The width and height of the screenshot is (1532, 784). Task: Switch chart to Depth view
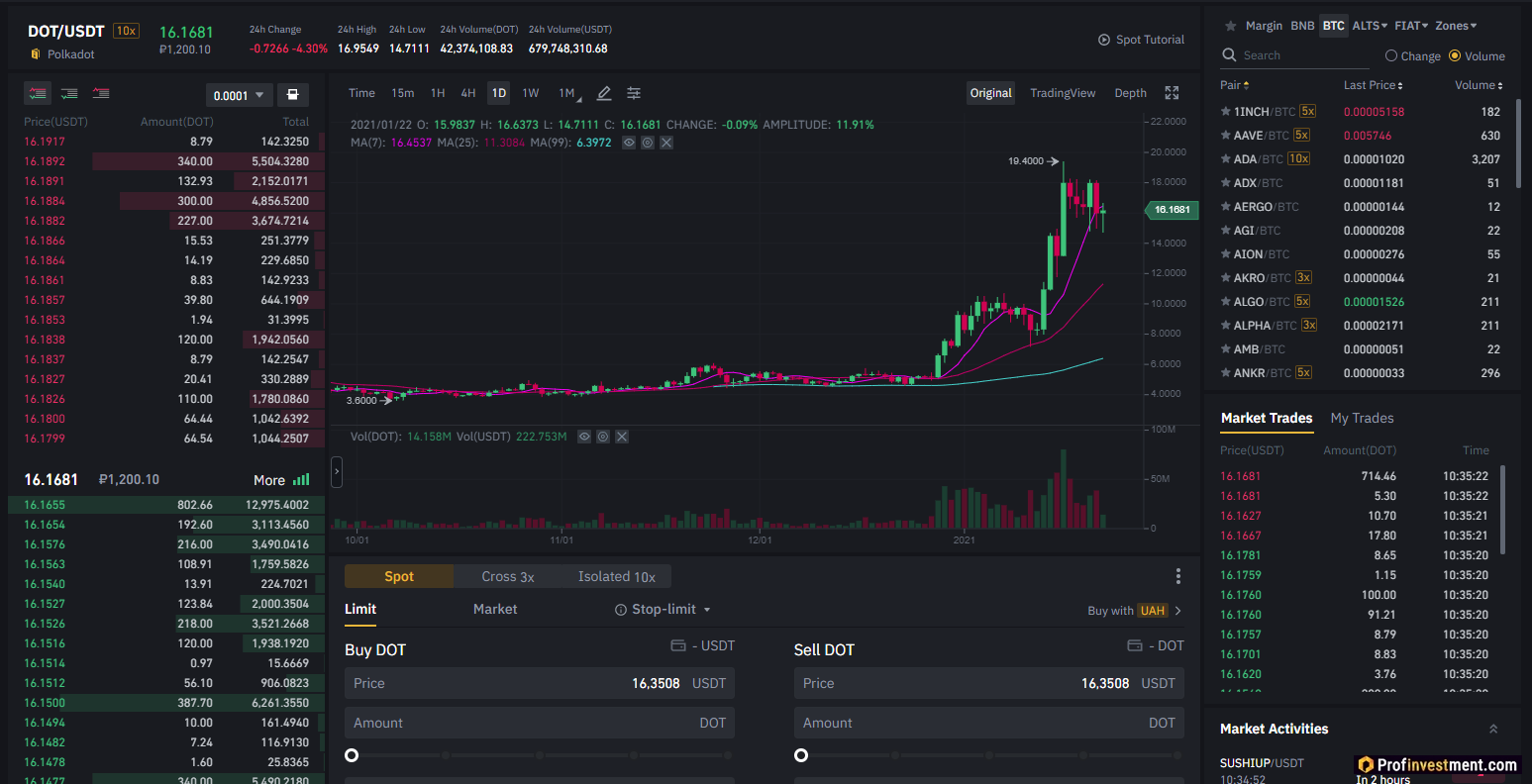(1131, 93)
